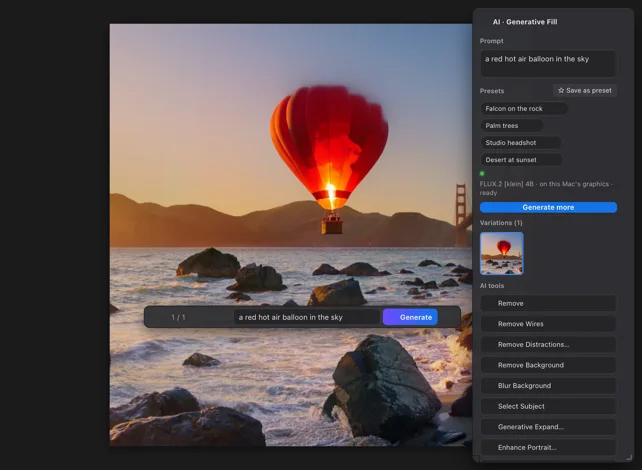
Task: Click the Variations (1) heading
Action: pyautogui.click(x=501, y=223)
